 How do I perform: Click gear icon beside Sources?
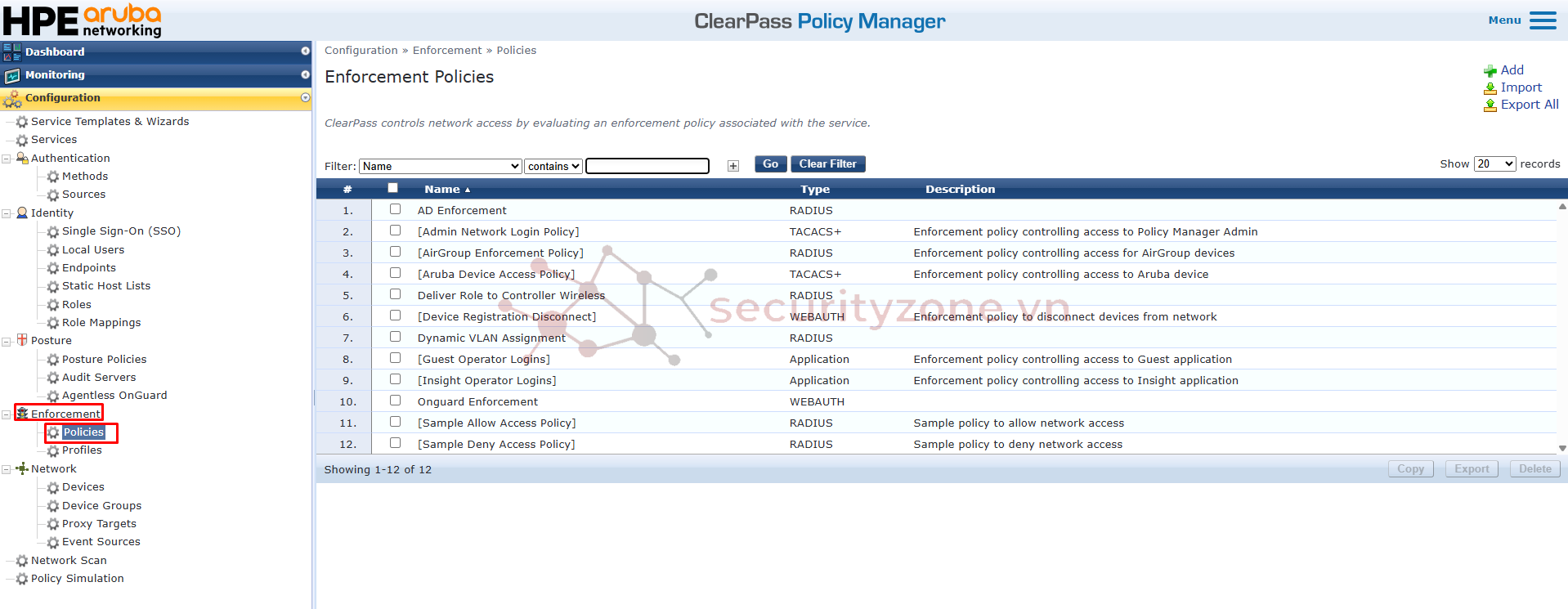[x=53, y=195]
